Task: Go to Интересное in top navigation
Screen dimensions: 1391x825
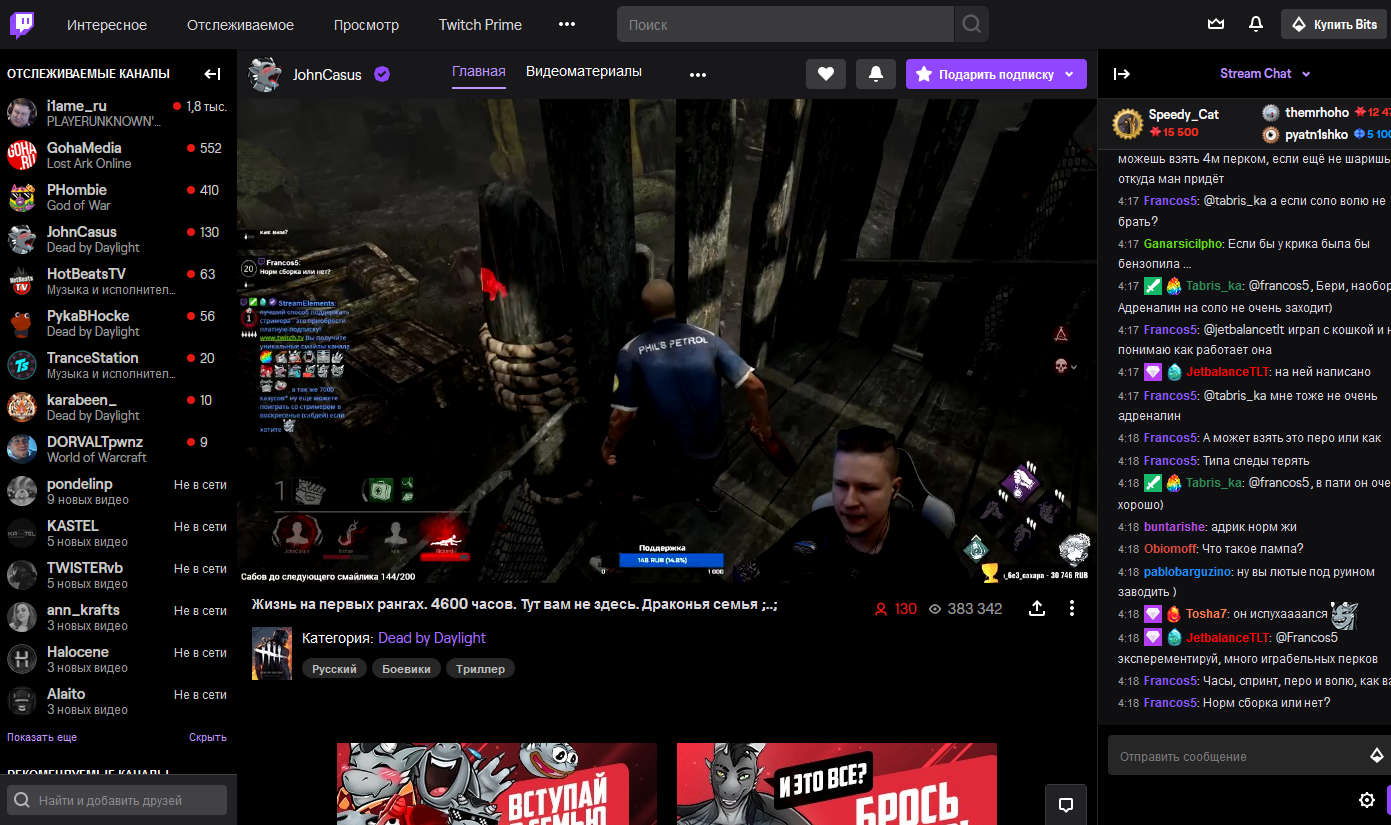Action: pos(107,25)
